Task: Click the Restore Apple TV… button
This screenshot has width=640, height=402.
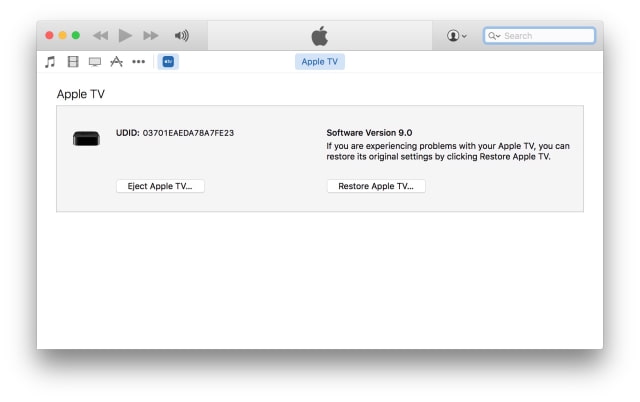Action: coord(376,186)
